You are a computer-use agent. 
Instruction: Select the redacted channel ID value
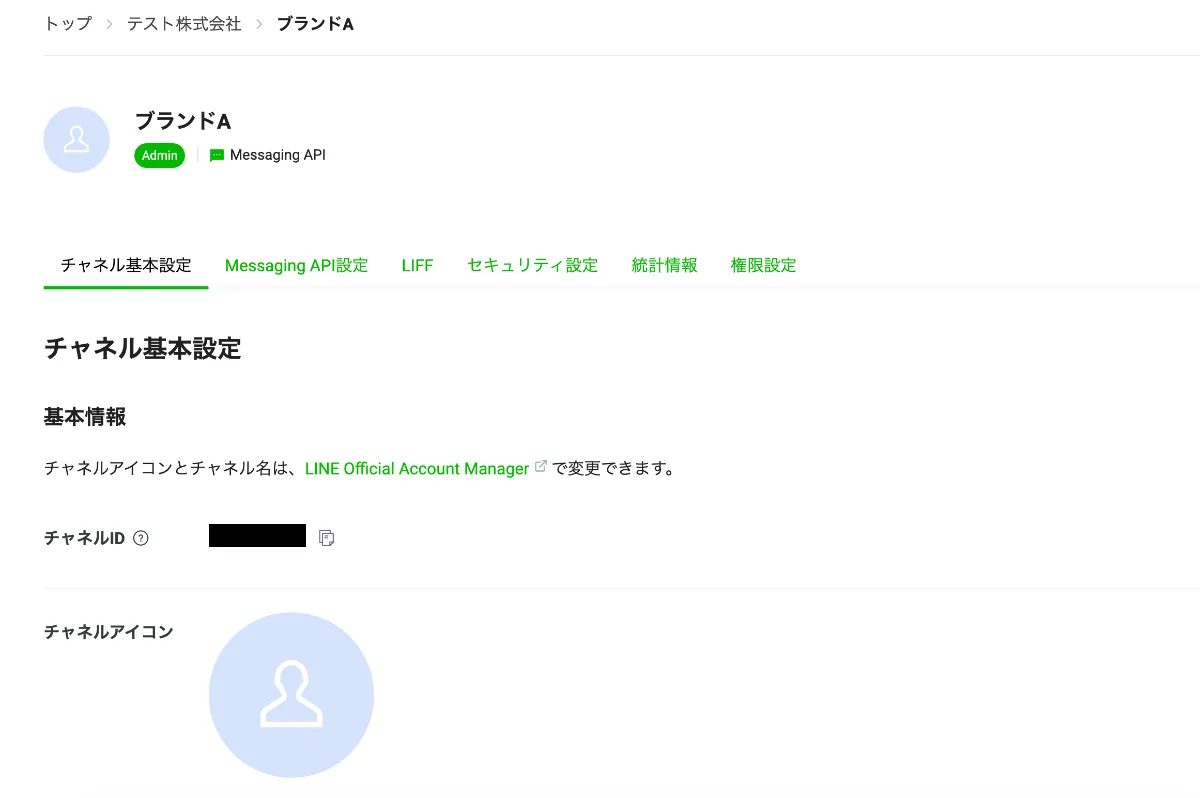coord(257,535)
